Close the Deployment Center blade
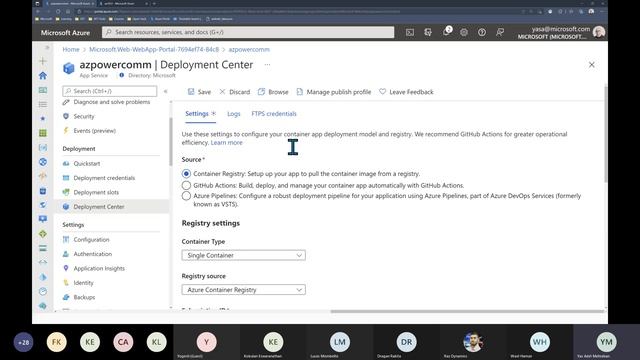This screenshot has width=640, height=360. point(591,65)
